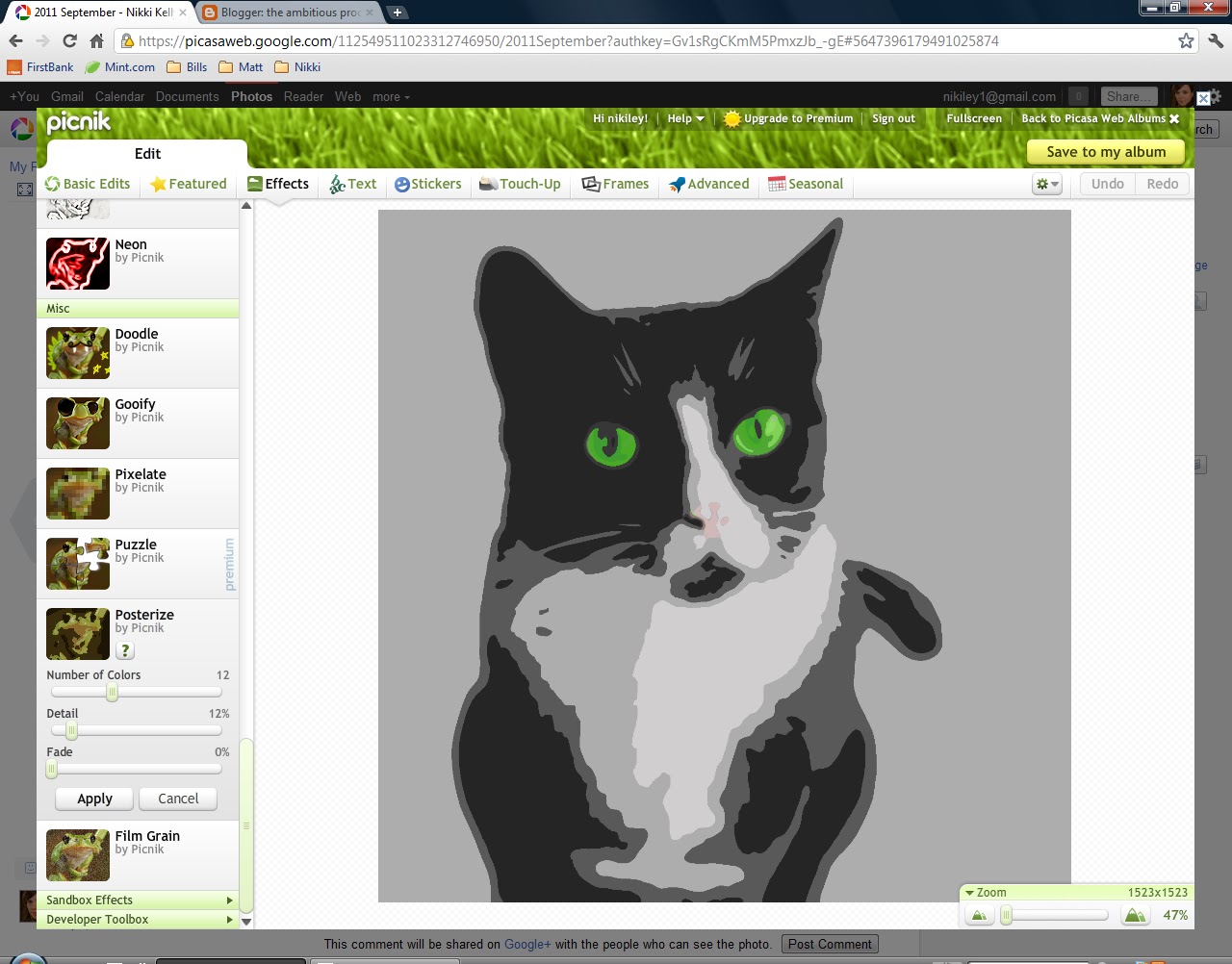Select the Puzzle premium effect thumbnail

[78, 564]
